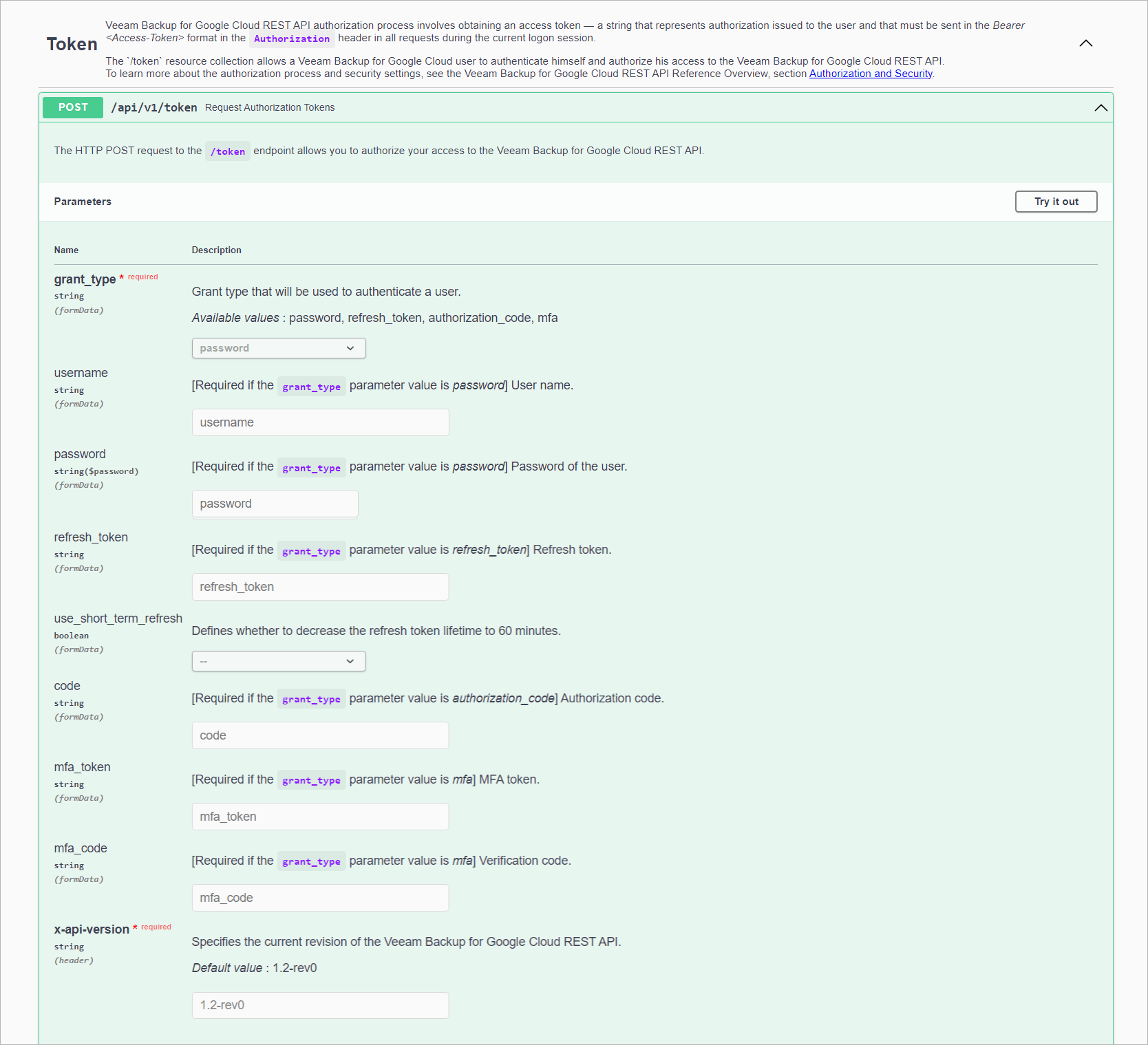The height and width of the screenshot is (1045, 1148).
Task: Open the grant_type password dropdown
Action: pyautogui.click(x=279, y=348)
